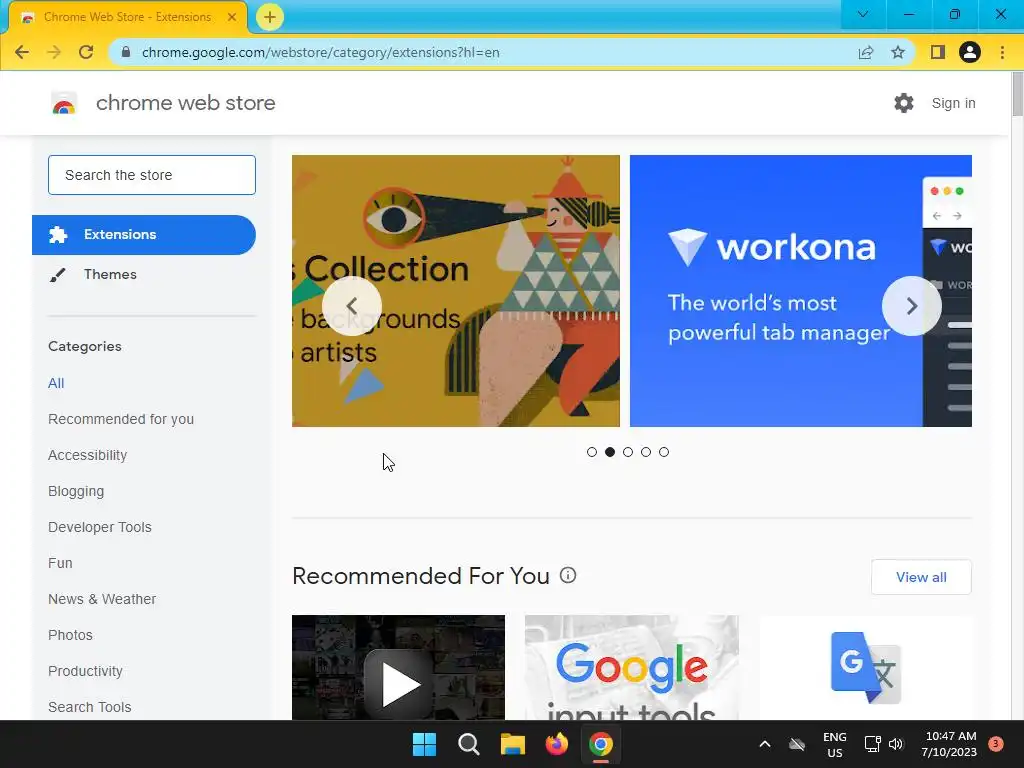
Task: Show hidden system tray icons chevron
Action: 765,744
